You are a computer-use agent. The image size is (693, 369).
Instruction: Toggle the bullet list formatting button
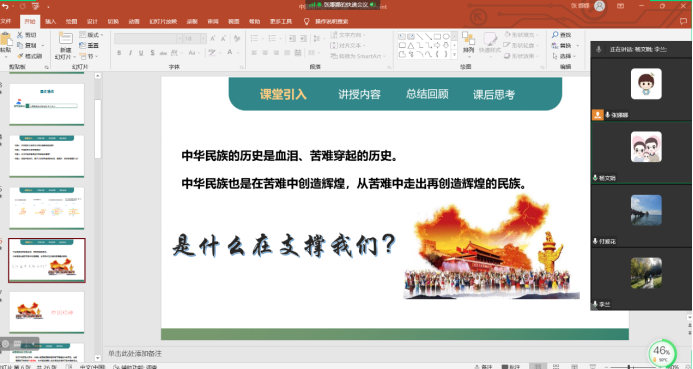click(254, 38)
